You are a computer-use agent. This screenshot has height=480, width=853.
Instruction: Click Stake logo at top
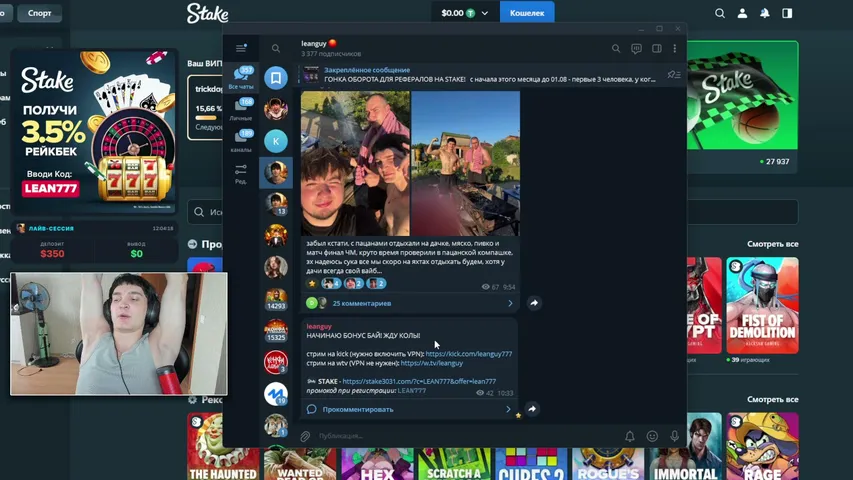207,13
